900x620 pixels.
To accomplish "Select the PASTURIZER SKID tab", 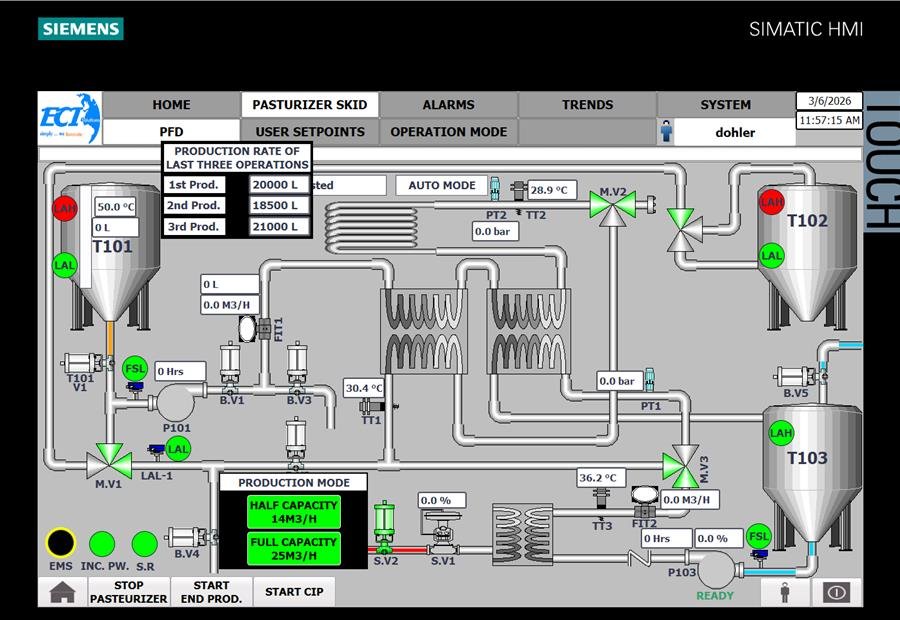I will pos(309,104).
